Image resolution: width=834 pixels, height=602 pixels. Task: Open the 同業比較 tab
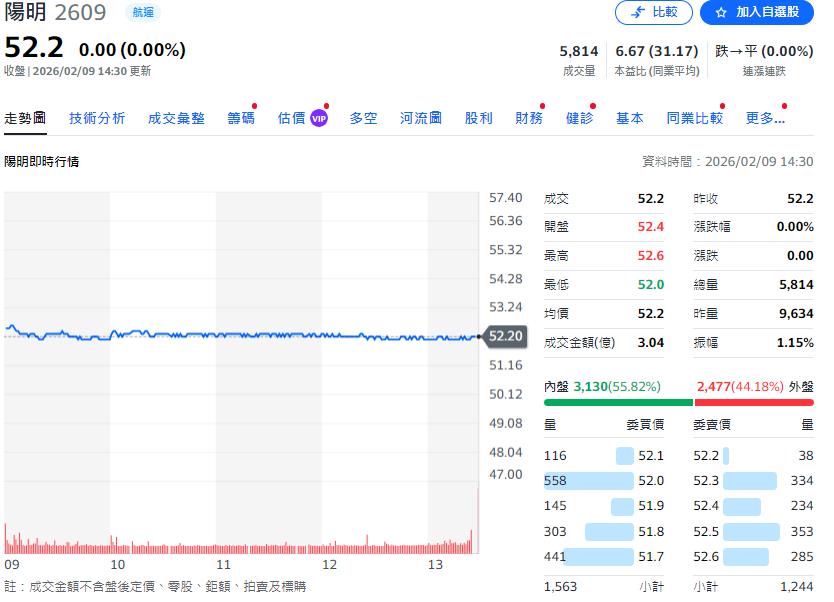696,117
